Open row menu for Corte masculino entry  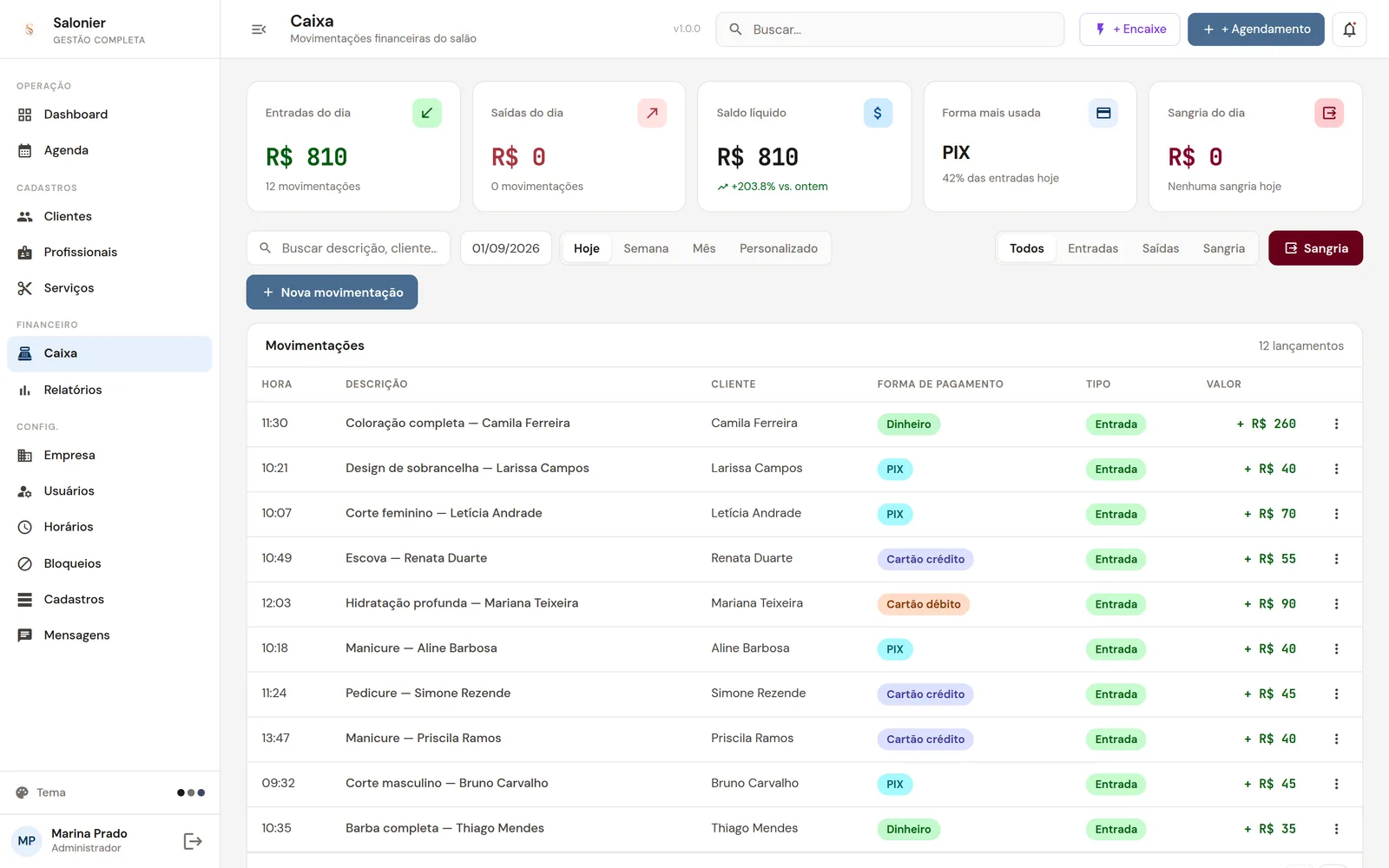(1336, 785)
